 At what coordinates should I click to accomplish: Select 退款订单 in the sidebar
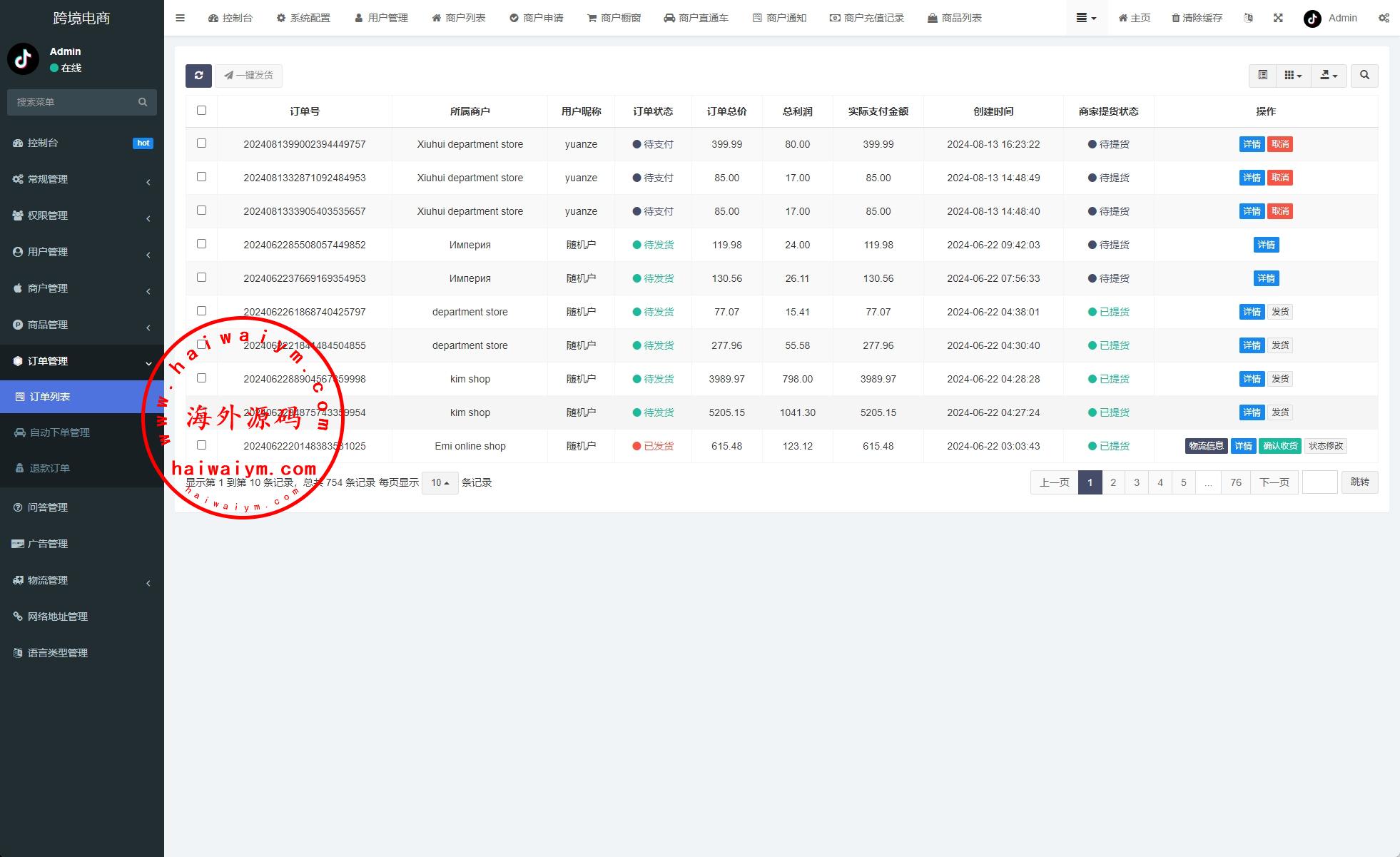pos(50,468)
